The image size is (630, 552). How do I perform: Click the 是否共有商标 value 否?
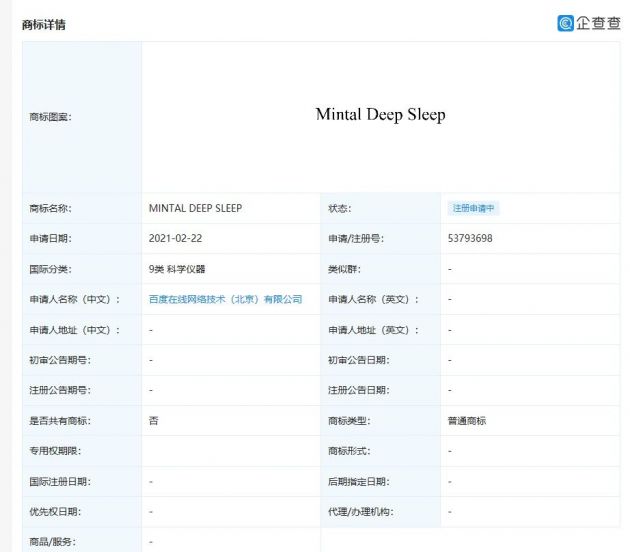tap(153, 421)
